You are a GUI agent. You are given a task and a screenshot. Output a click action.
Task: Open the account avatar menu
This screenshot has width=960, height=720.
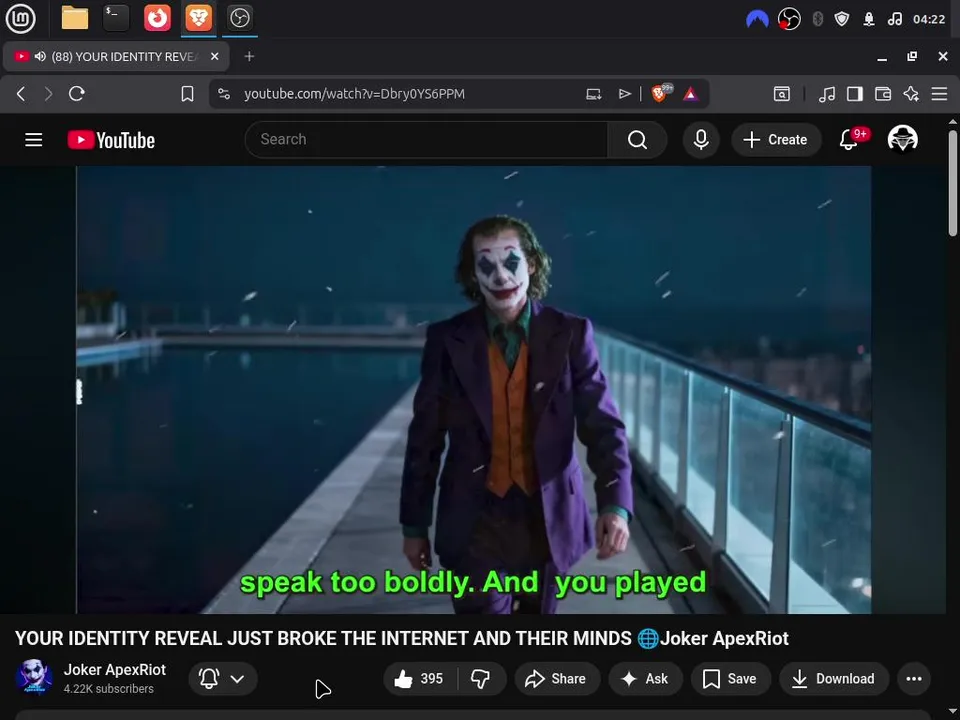902,139
